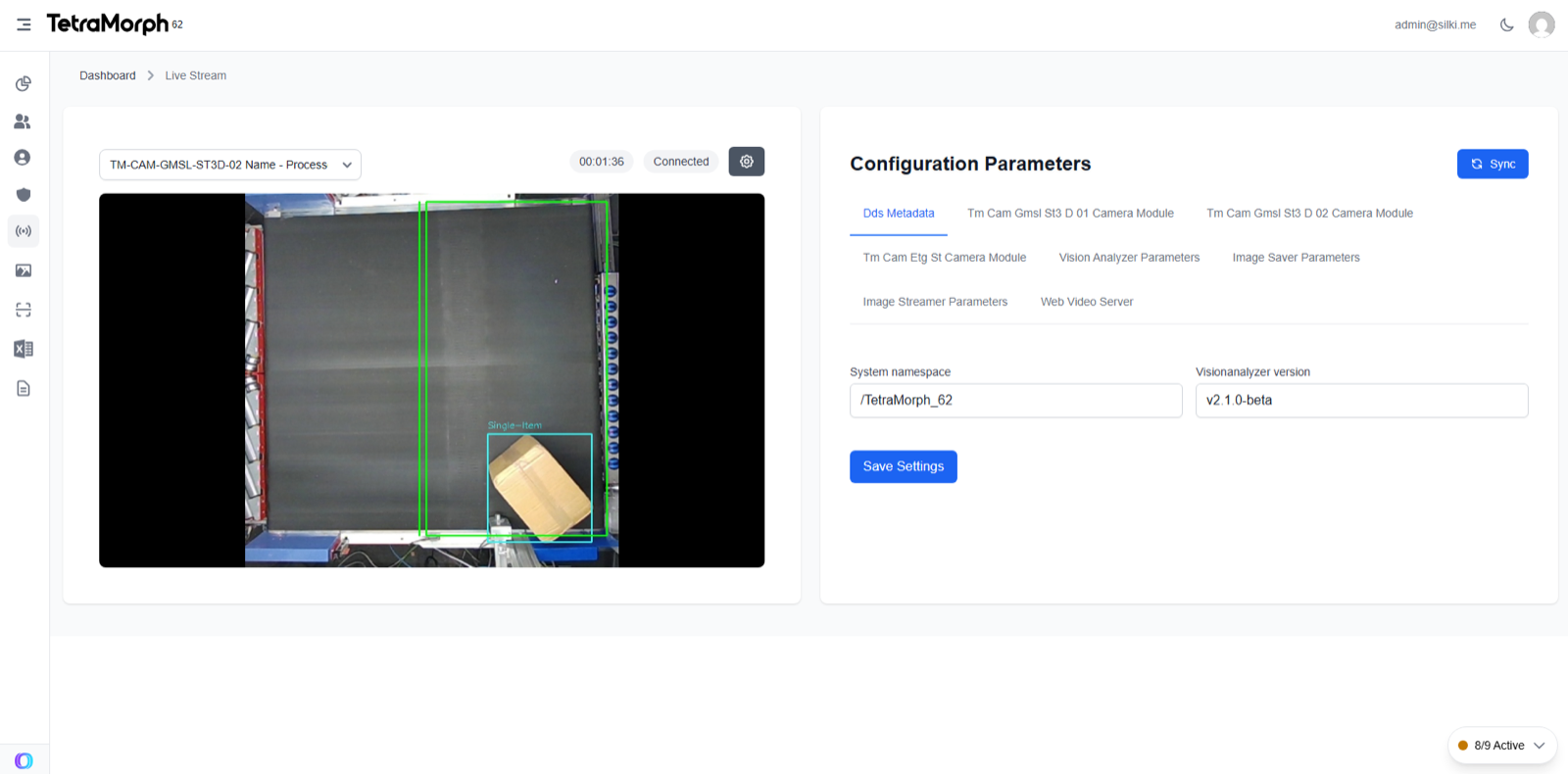This screenshot has width=1568, height=774.
Task: Click the Connected status badge
Action: pos(681,162)
